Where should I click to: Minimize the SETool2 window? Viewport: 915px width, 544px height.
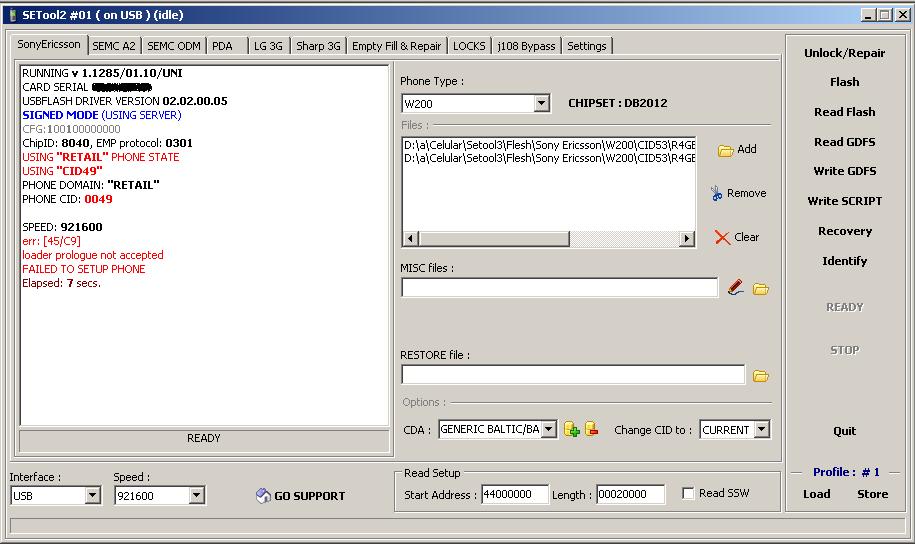pos(868,15)
